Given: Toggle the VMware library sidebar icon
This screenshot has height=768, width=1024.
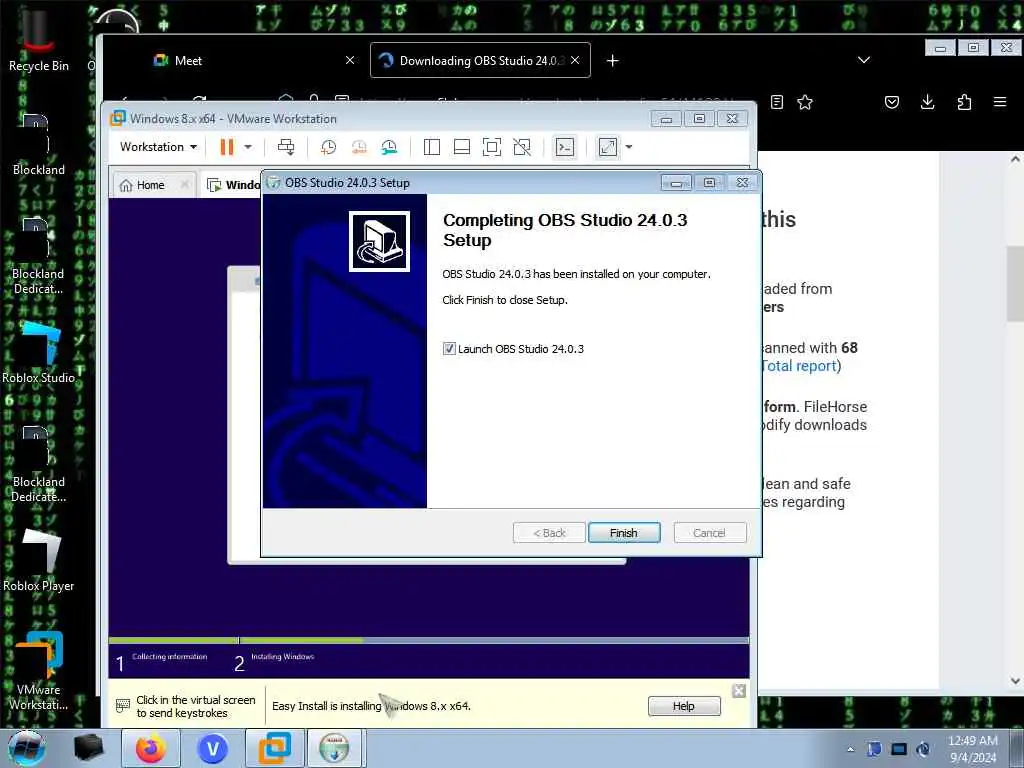Looking at the screenshot, I should (432, 147).
